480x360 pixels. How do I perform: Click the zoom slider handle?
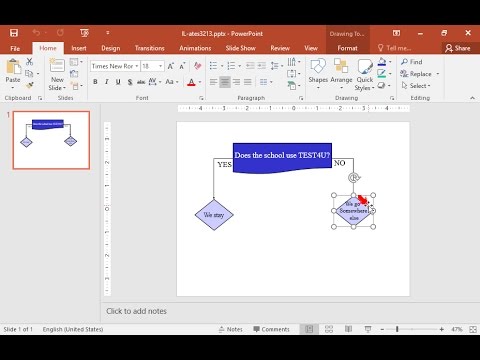click(397, 329)
